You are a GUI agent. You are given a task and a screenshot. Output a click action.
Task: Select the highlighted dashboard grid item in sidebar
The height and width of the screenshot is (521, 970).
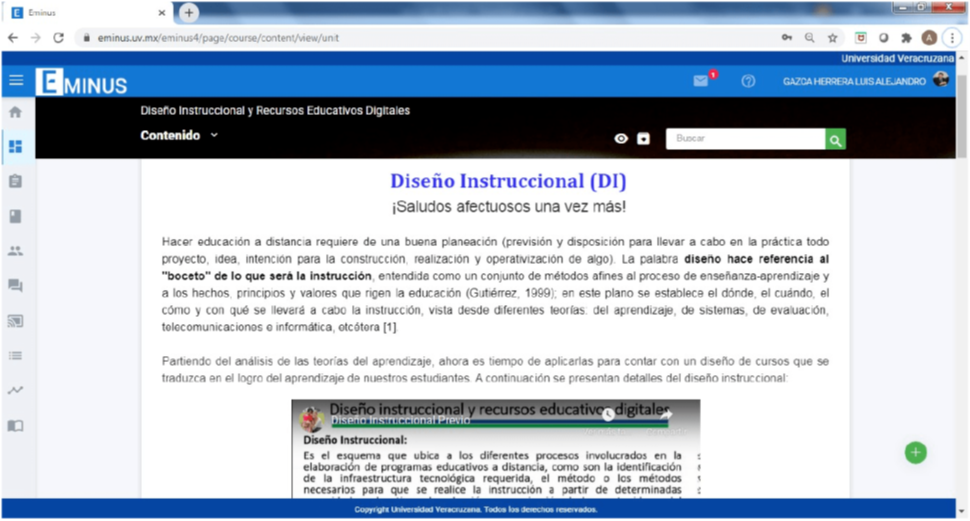click(x=15, y=146)
